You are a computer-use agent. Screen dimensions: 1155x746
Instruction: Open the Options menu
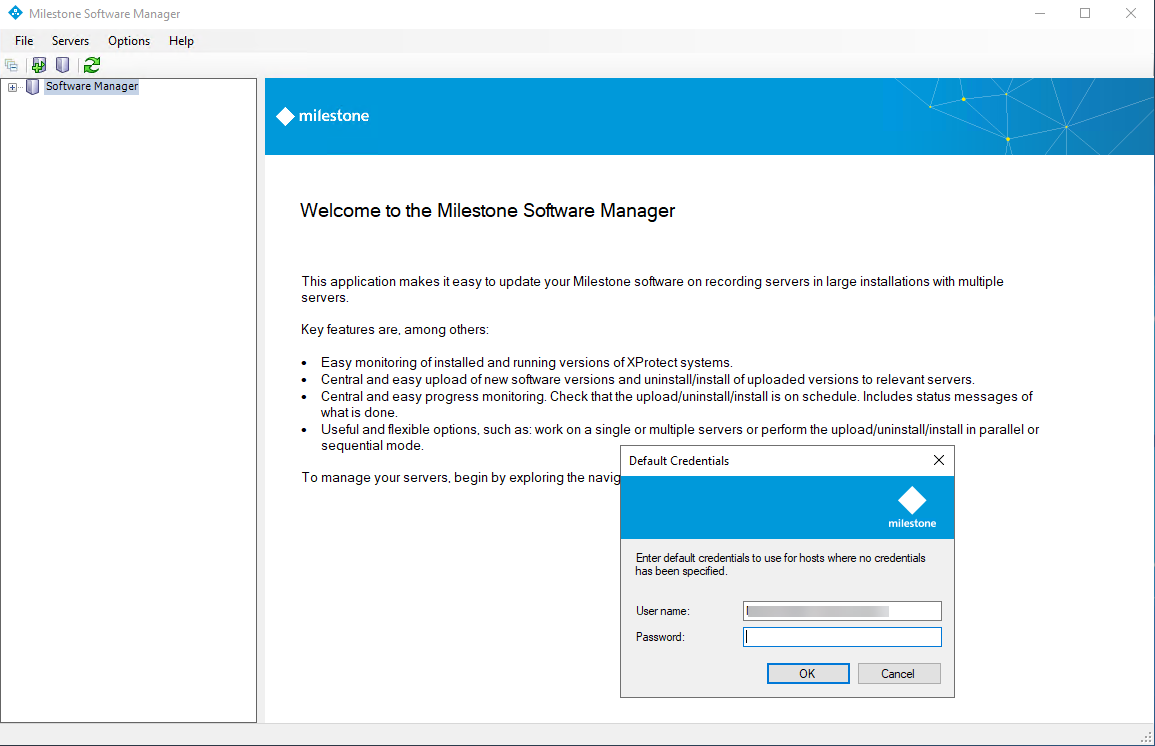[129, 41]
